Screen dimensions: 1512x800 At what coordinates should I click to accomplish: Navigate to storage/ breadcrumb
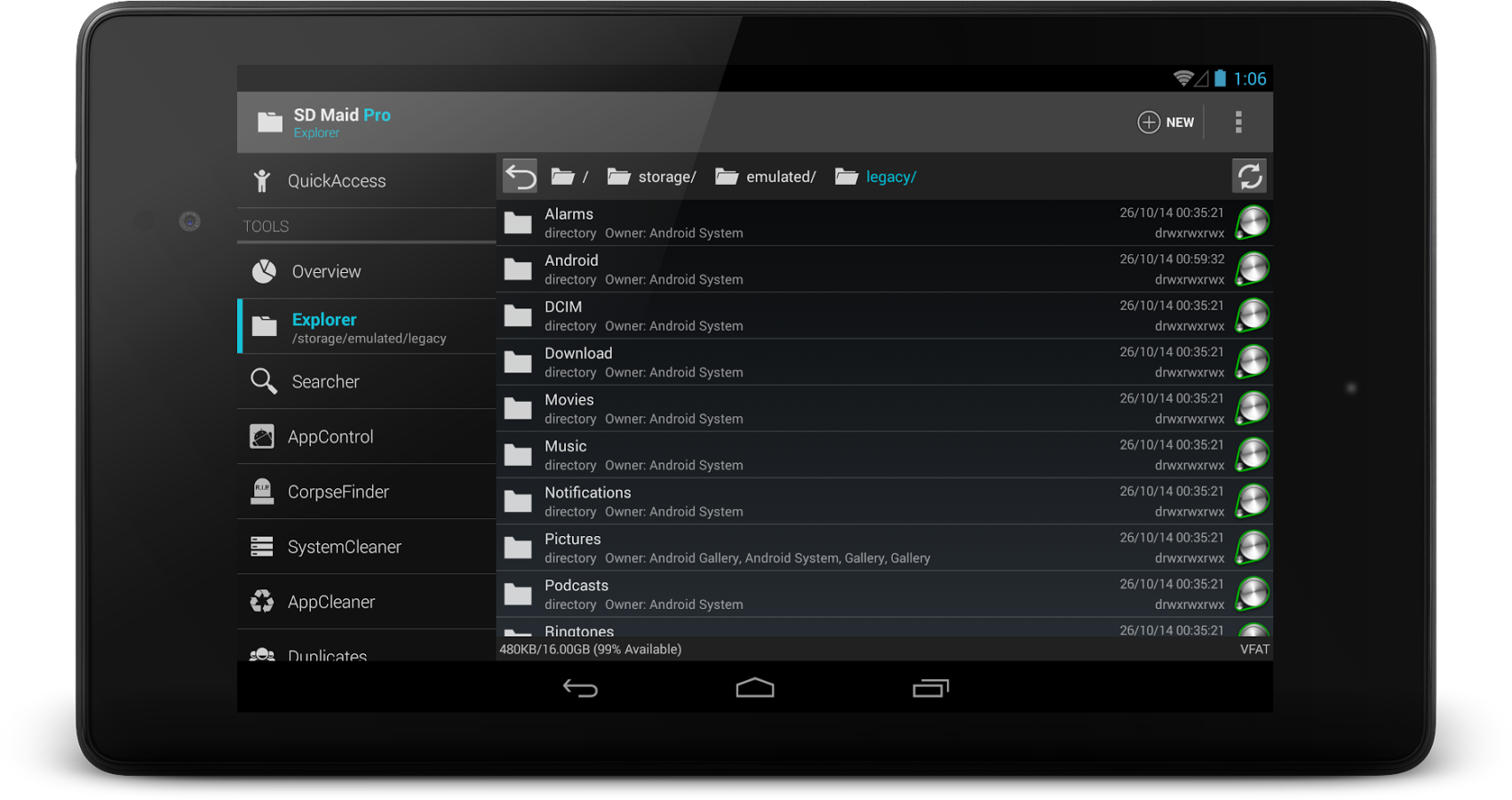point(651,176)
